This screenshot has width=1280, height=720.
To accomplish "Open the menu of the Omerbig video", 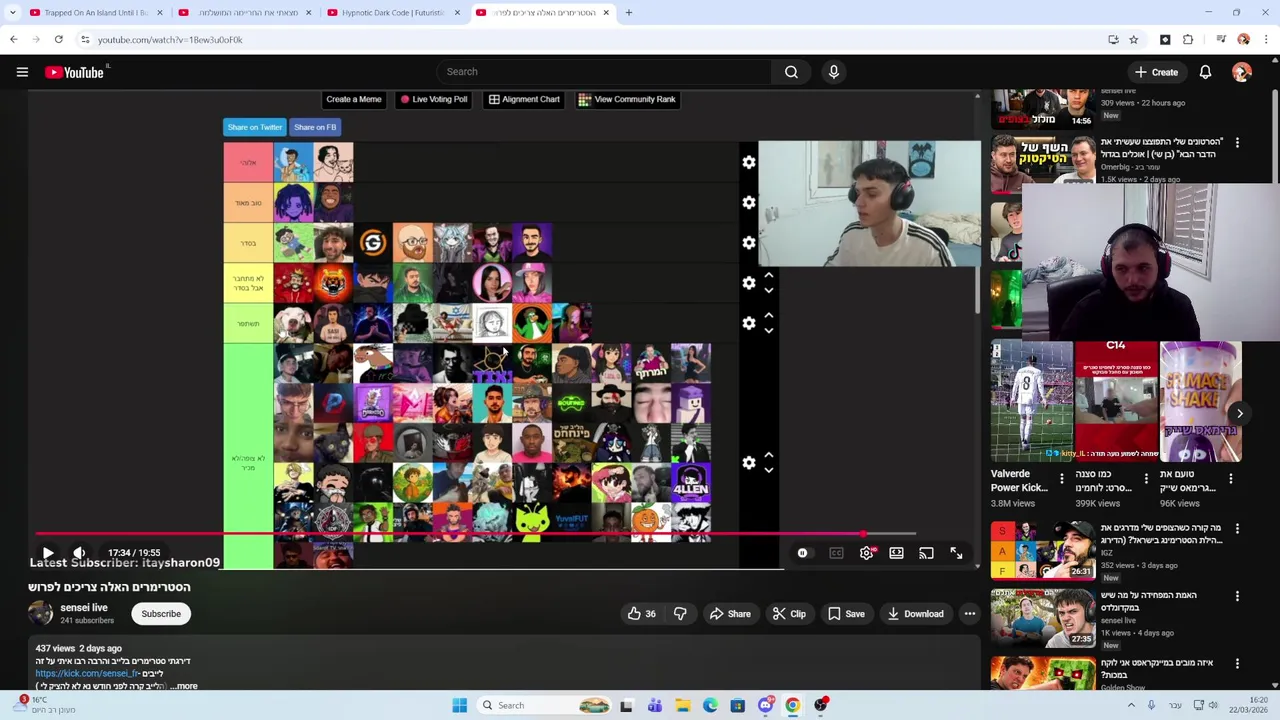I will [x=1237, y=143].
